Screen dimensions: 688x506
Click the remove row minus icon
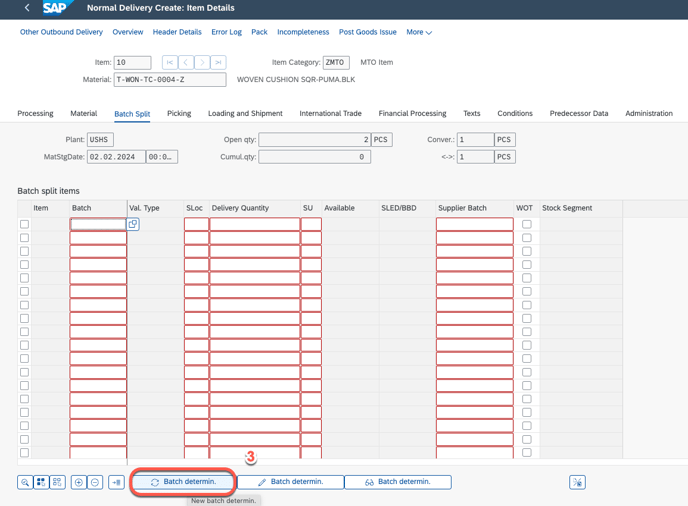click(x=95, y=482)
